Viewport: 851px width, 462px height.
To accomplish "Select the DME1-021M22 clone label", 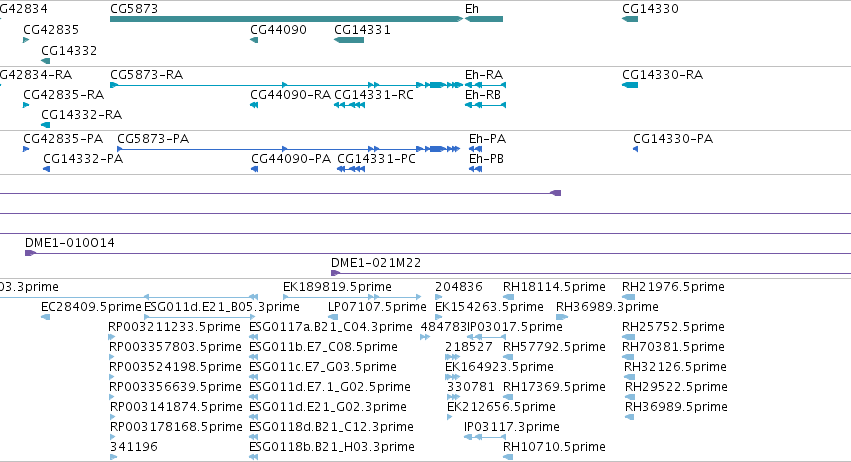I will (376, 263).
